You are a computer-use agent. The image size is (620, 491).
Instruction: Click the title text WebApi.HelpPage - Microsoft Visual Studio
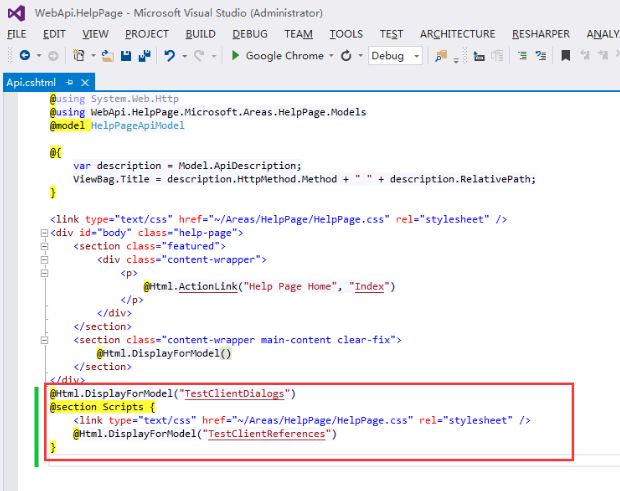coord(179,13)
